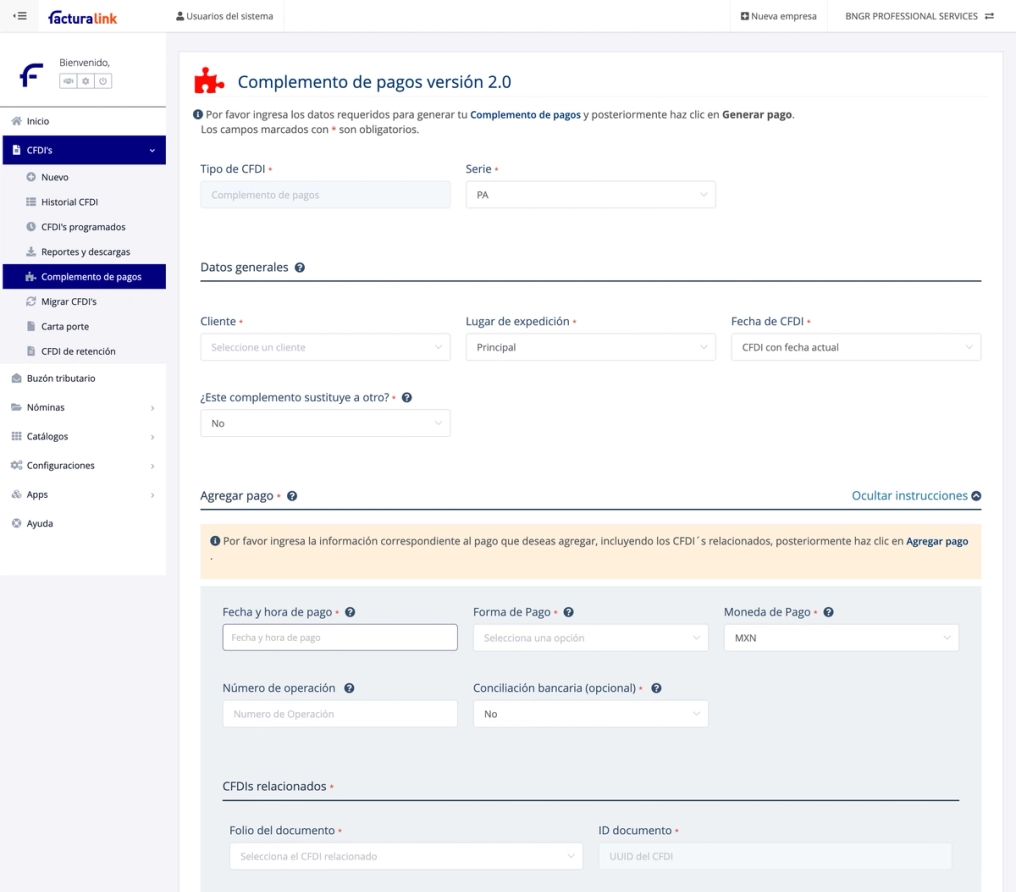This screenshot has height=892, width=1016.
Task: Click the Agregar pago link in the instructions banner
Action: tap(937, 542)
